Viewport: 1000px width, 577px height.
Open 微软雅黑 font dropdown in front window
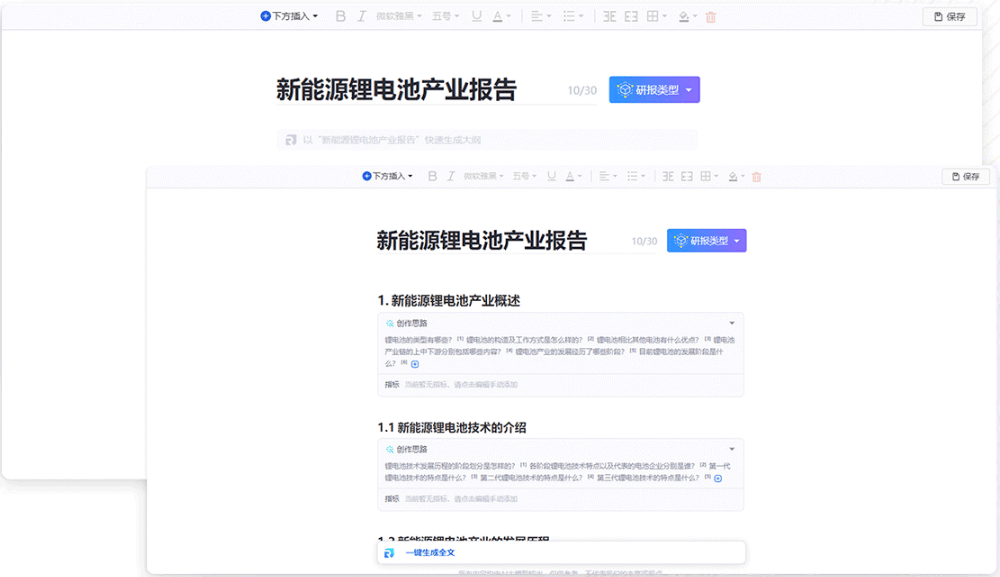(x=483, y=176)
